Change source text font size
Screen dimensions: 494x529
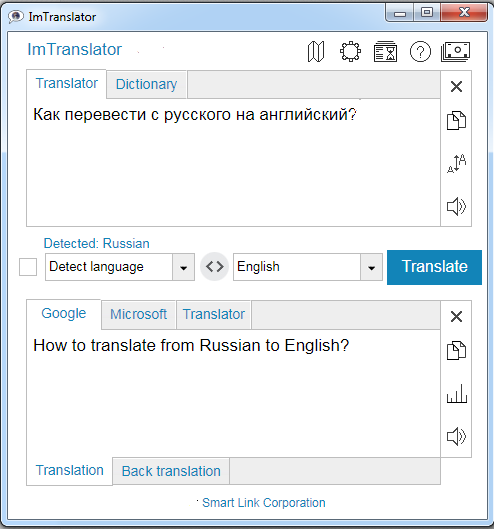tap(456, 163)
